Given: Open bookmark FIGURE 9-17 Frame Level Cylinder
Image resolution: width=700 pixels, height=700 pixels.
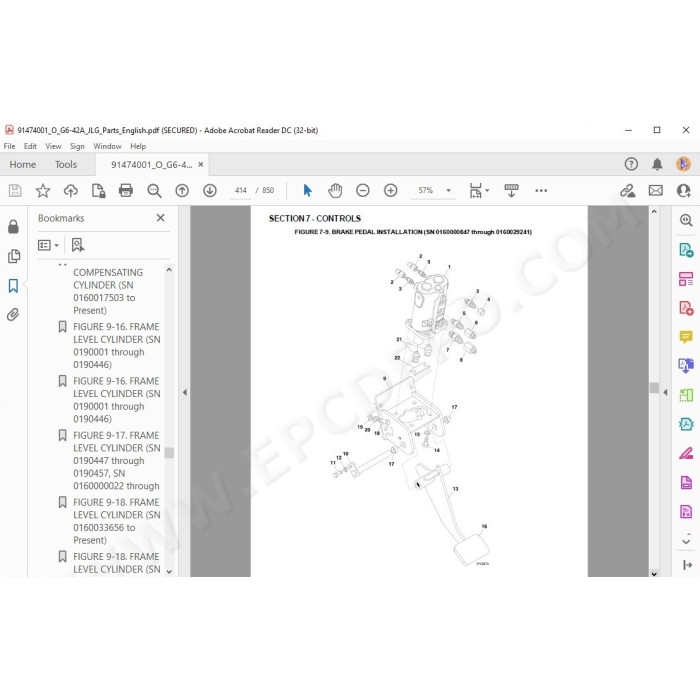Looking at the screenshot, I should pos(117,461).
